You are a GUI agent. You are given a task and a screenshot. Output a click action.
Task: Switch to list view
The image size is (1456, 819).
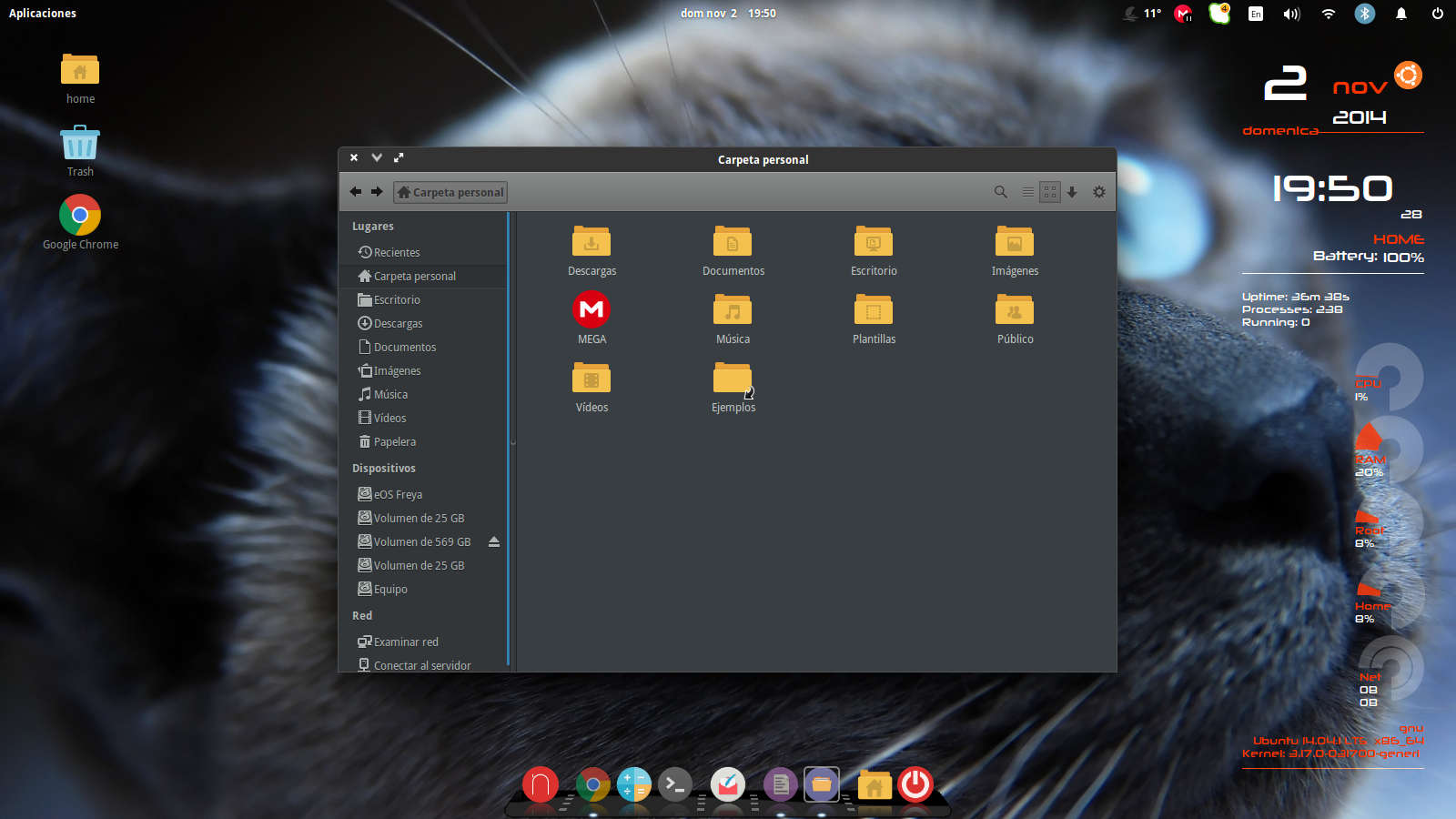(1027, 192)
